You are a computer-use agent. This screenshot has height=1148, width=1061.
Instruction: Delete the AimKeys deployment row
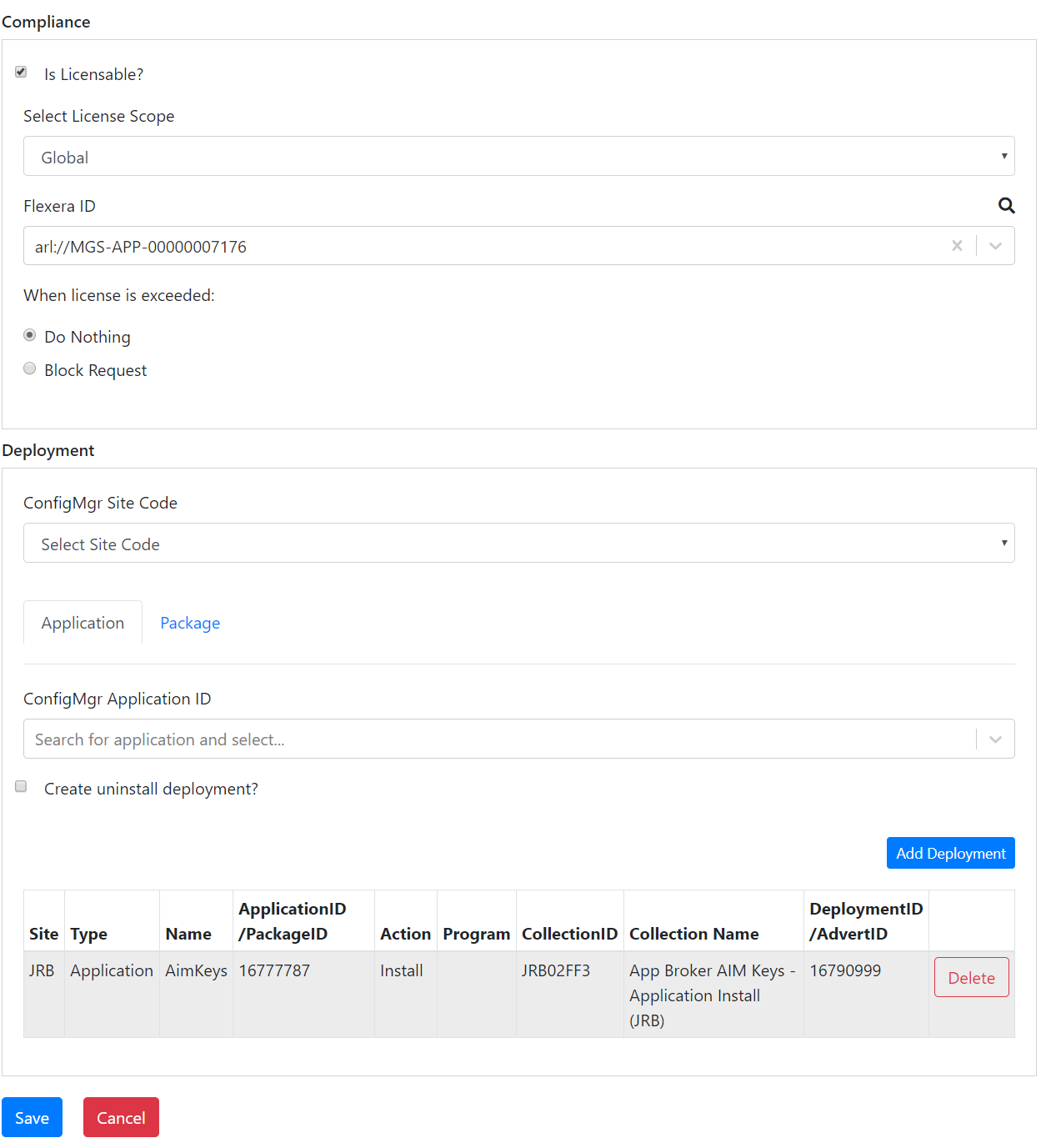971,978
